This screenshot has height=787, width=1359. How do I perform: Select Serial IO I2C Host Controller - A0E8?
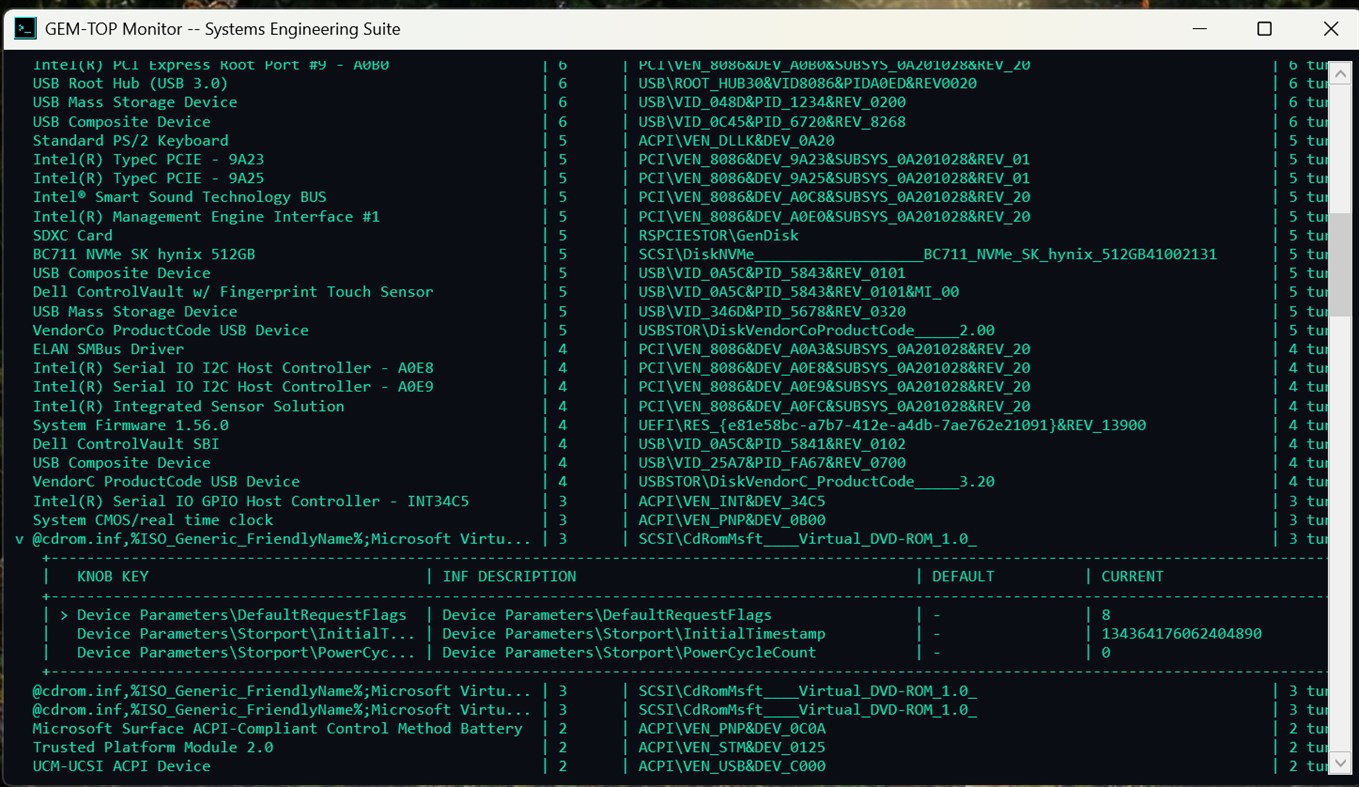click(x=233, y=369)
